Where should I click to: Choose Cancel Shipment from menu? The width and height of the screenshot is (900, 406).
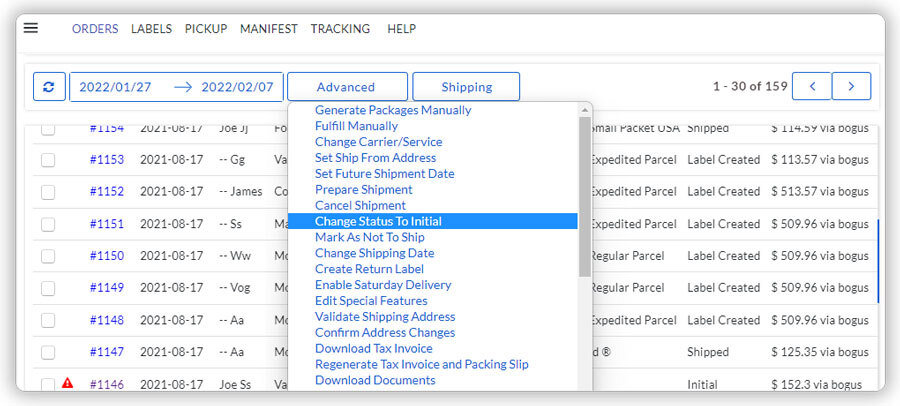click(360, 205)
